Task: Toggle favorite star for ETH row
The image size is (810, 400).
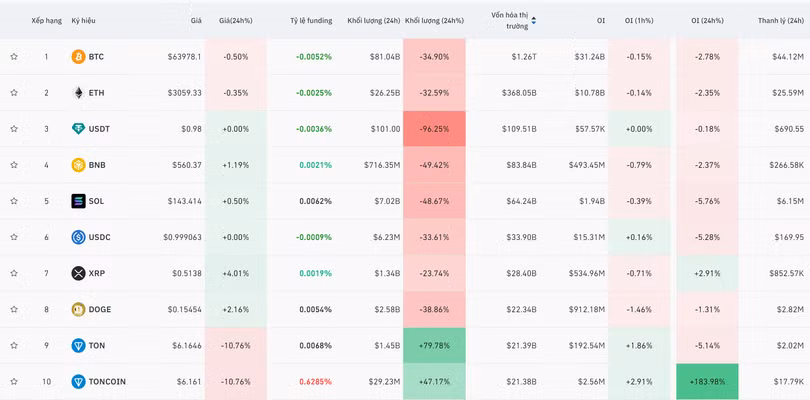Action: click(14, 93)
